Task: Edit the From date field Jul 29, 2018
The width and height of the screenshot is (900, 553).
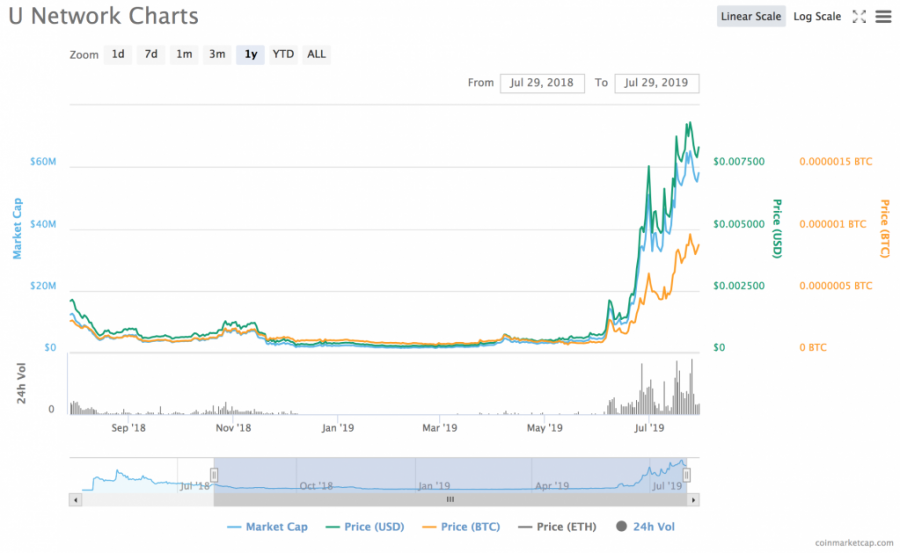Action: point(542,83)
